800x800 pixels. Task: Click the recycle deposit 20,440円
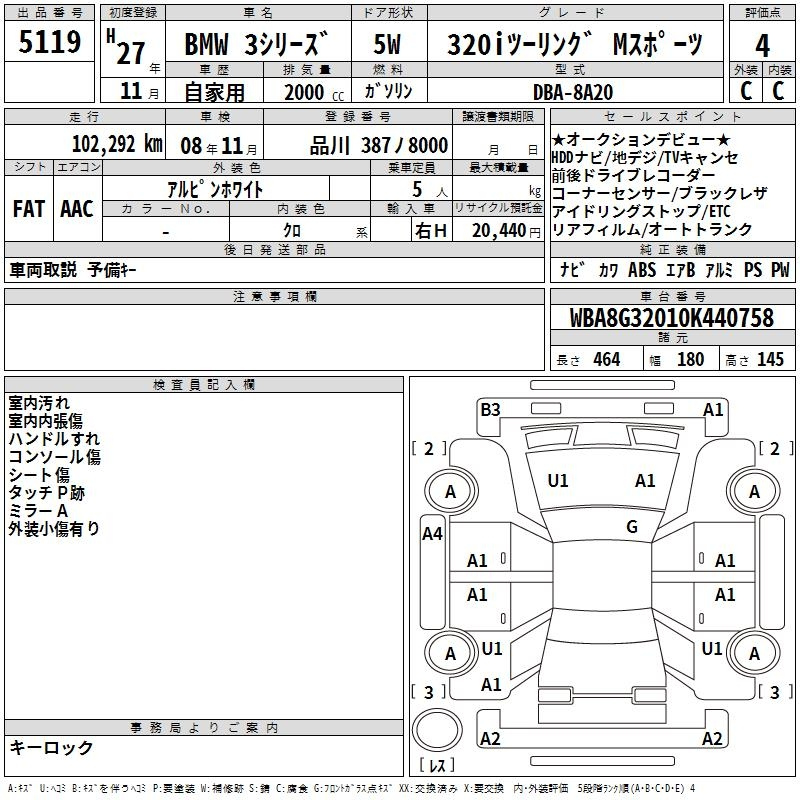pos(506,231)
